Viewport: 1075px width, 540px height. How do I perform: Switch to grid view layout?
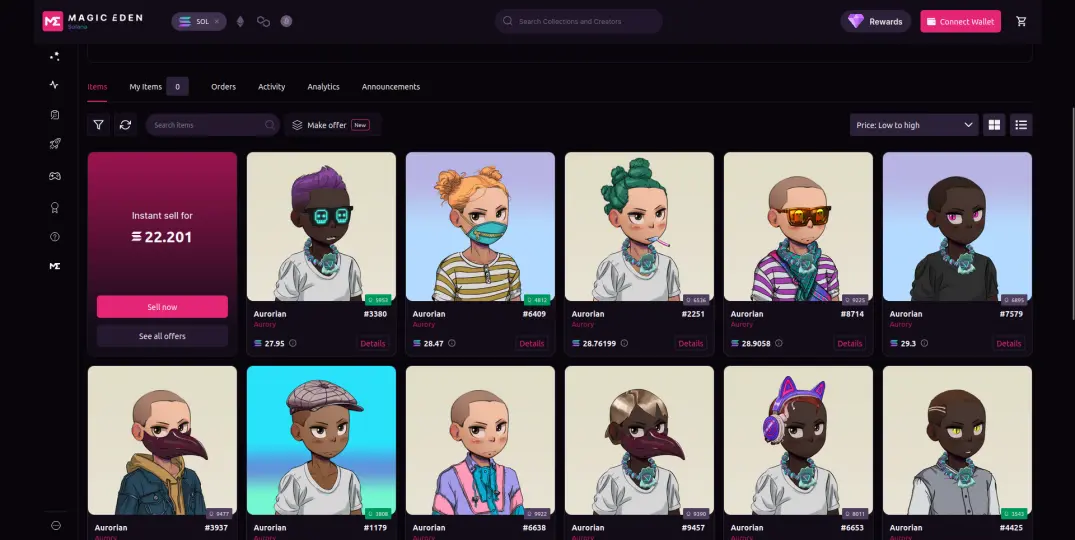994,125
